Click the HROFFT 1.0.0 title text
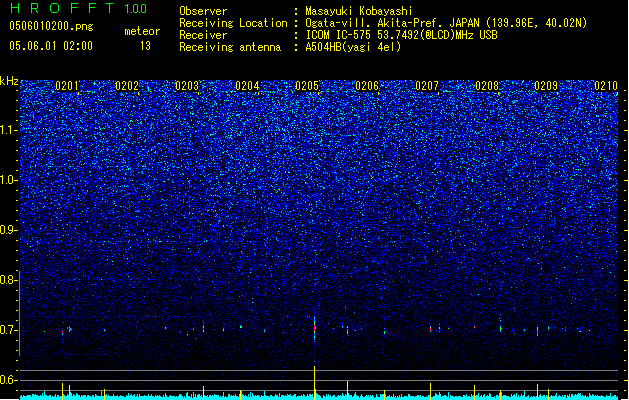 79,8
